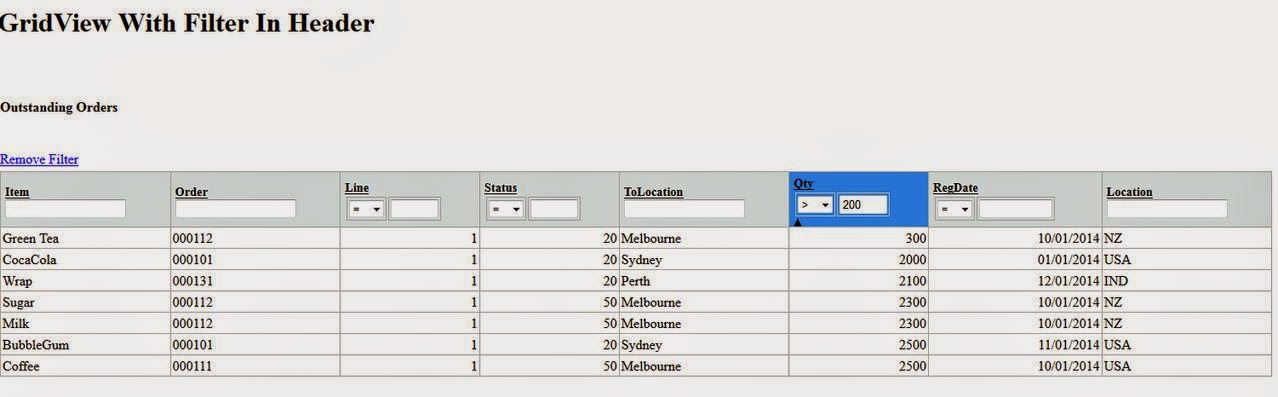Open the Qty operator dropdown showing >
This screenshot has height=397, width=1278.
[x=814, y=205]
